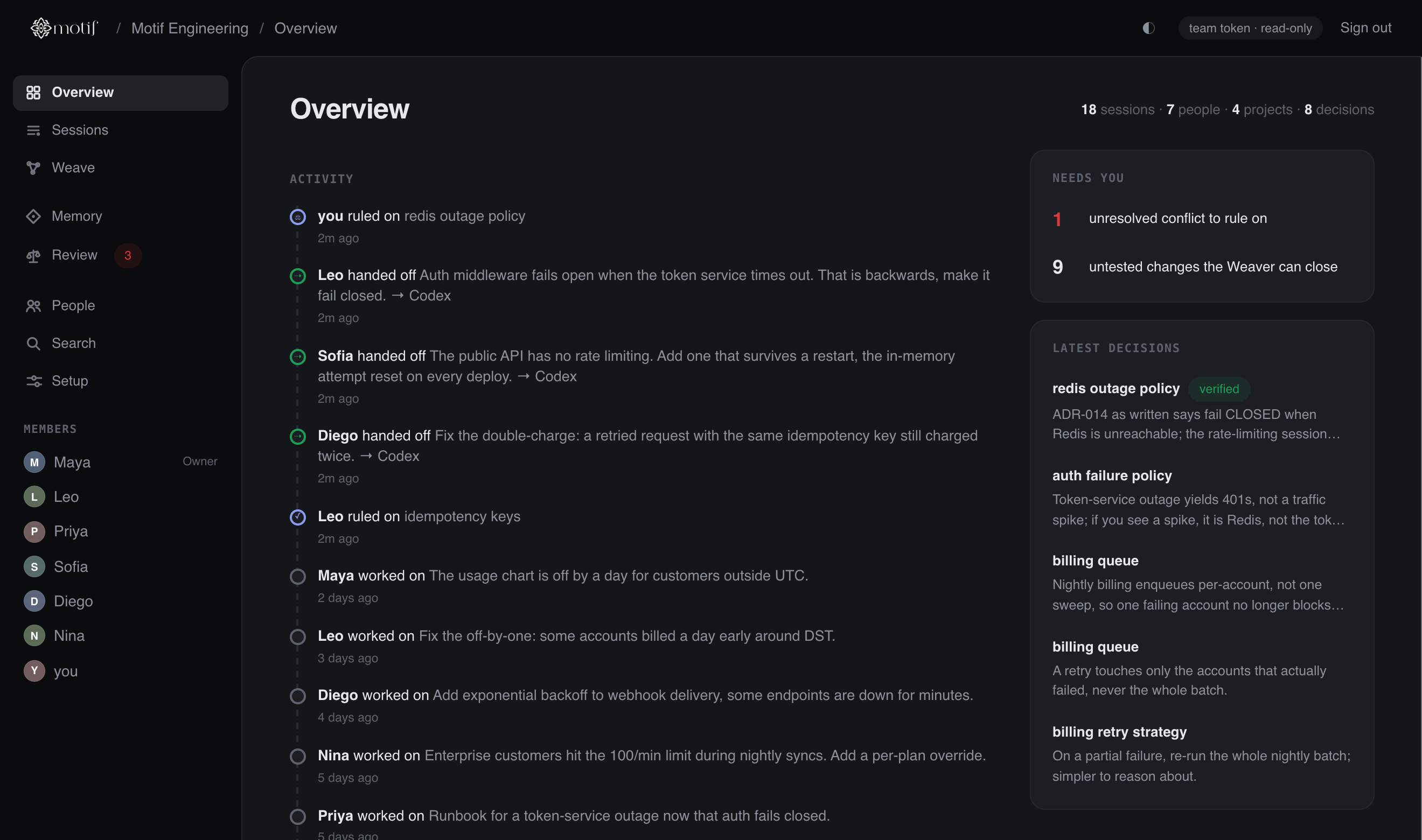This screenshot has width=1422, height=840.
Task: Click 'idempotency keys' in activity feed
Action: [x=462, y=517]
